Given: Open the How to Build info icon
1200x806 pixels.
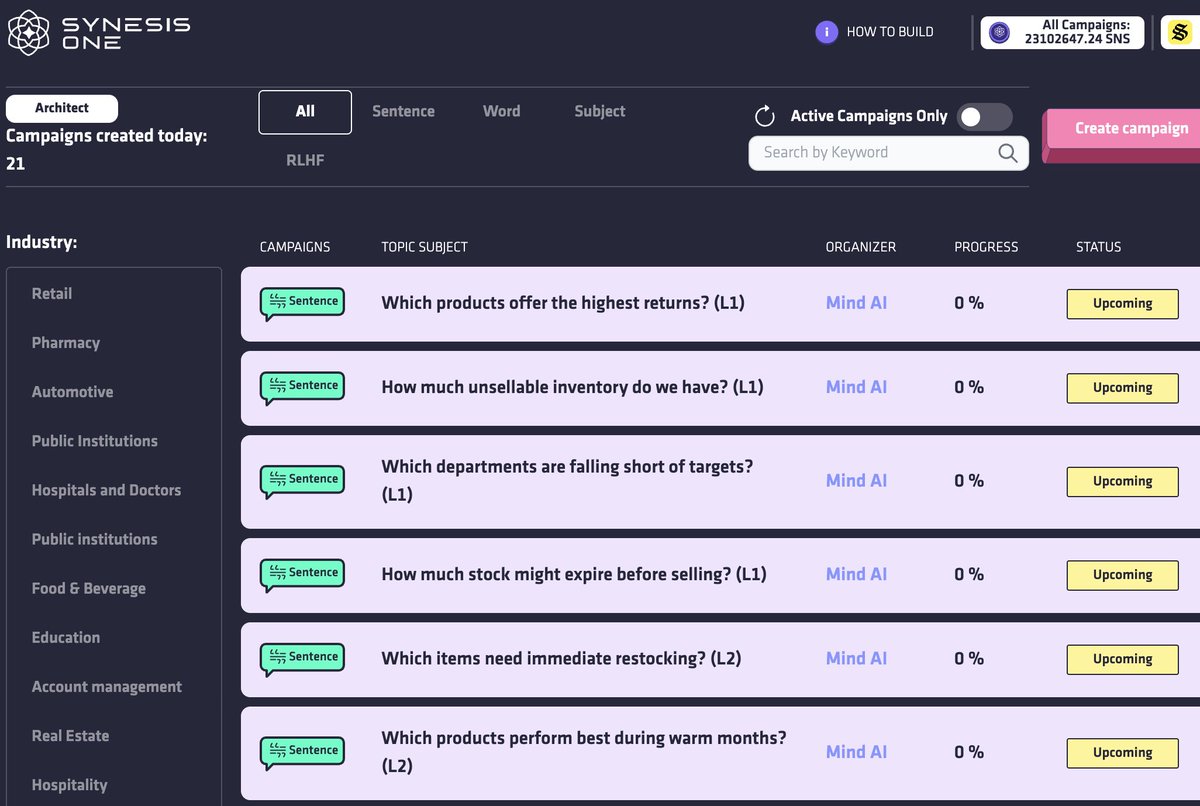Looking at the screenshot, I should (826, 32).
